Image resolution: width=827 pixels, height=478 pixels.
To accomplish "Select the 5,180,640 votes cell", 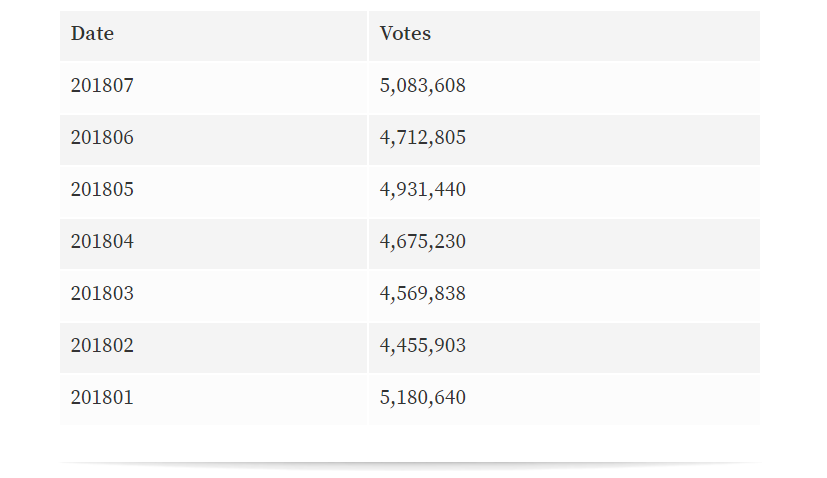I will point(423,398).
